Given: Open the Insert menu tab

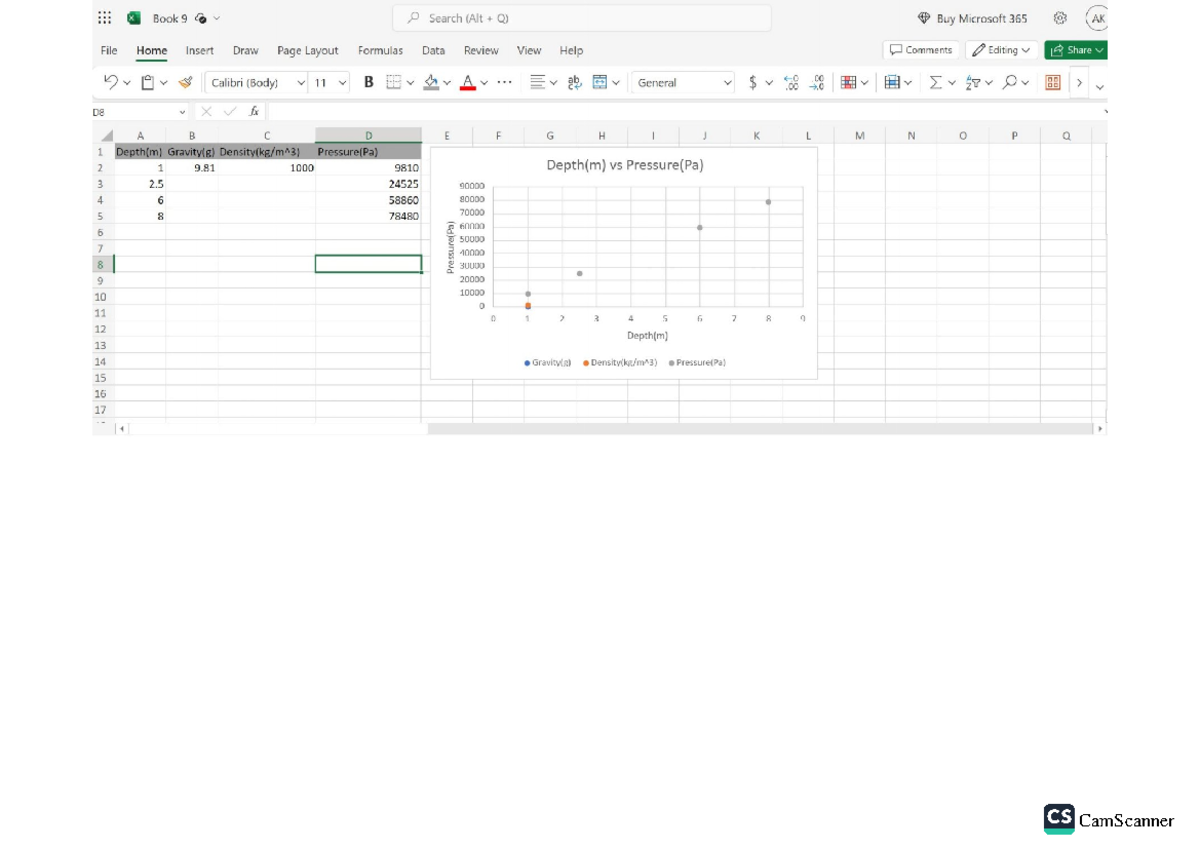Looking at the screenshot, I should [200, 50].
